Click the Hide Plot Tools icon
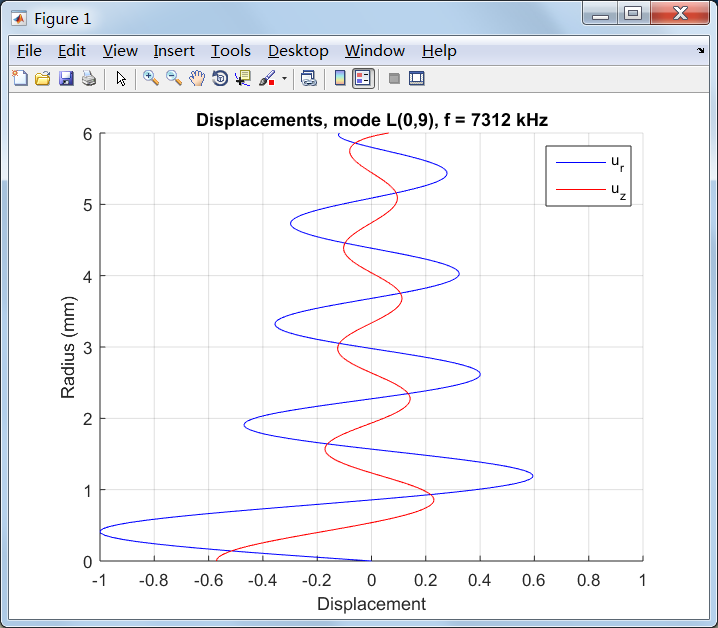Viewport: 718px width, 628px height. [x=394, y=78]
